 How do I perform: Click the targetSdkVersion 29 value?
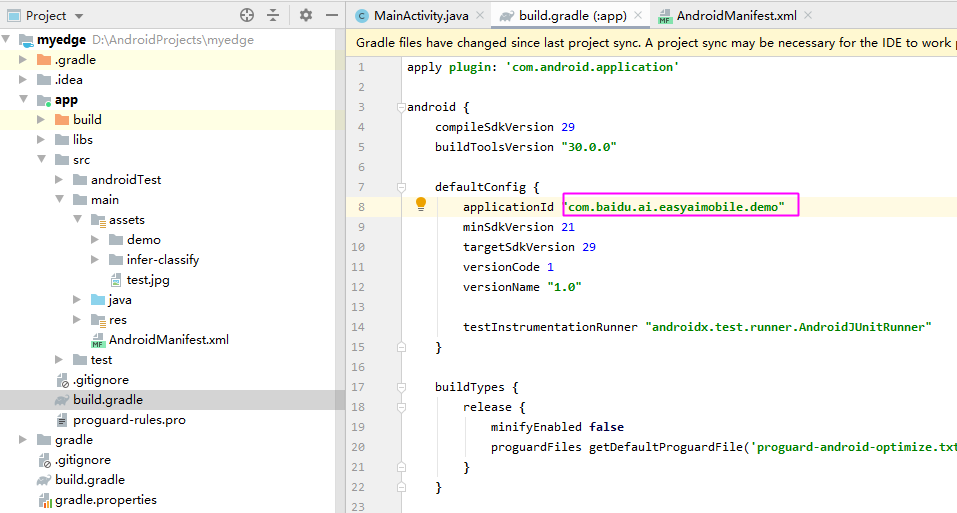589,247
